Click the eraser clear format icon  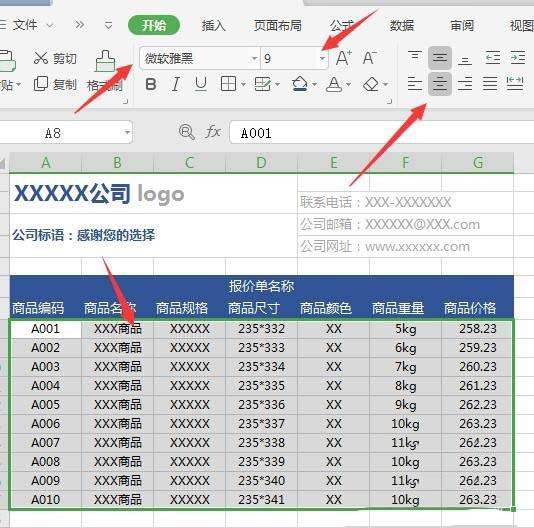coord(371,84)
